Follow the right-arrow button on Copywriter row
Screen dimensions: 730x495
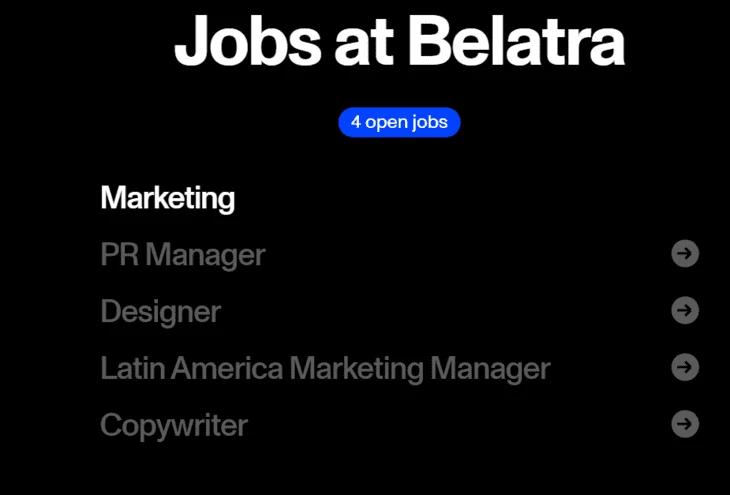click(685, 424)
